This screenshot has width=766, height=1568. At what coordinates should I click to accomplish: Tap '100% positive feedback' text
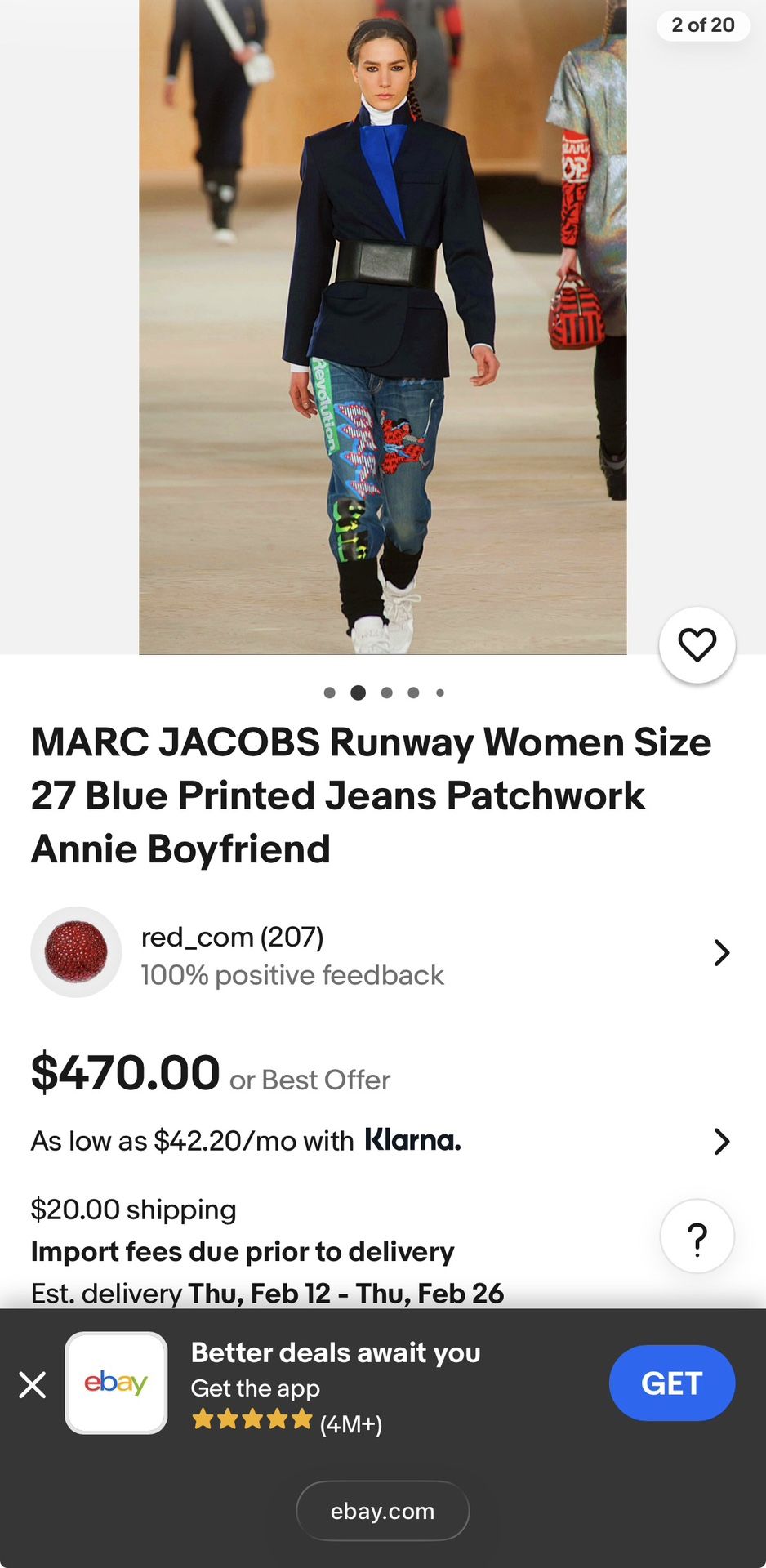click(292, 975)
